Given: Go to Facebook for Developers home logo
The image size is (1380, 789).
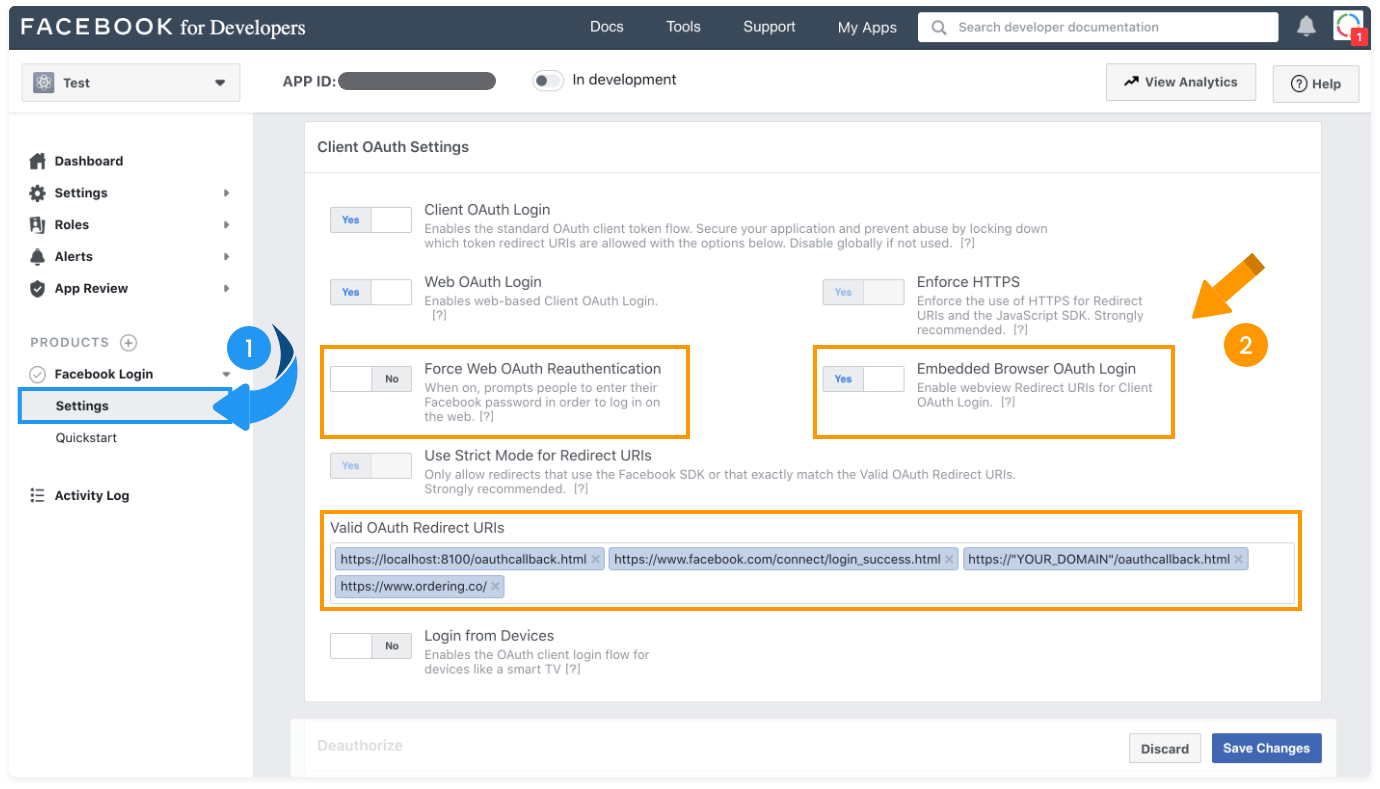Looking at the screenshot, I should click(164, 27).
